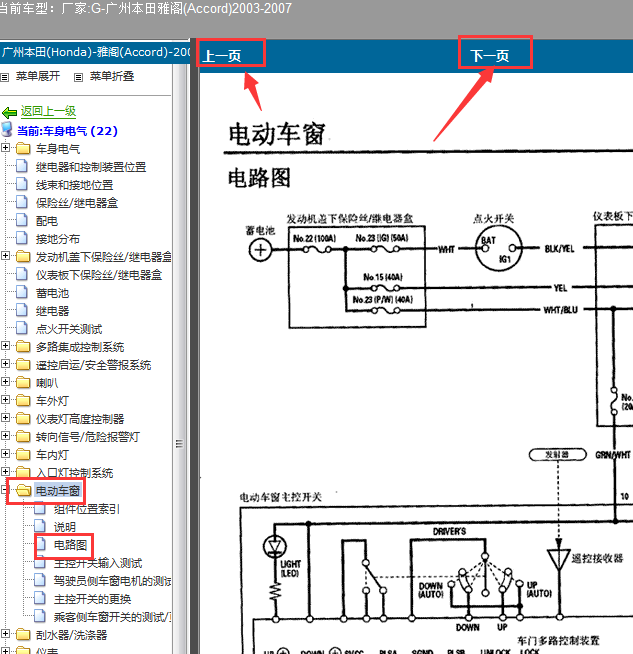The width and height of the screenshot is (633, 654).
Task: Expand the 车外灯 folder
Action: point(5,399)
